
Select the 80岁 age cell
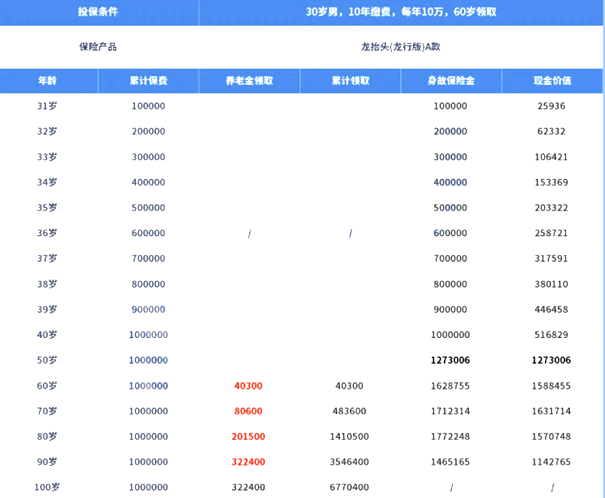pos(47,437)
